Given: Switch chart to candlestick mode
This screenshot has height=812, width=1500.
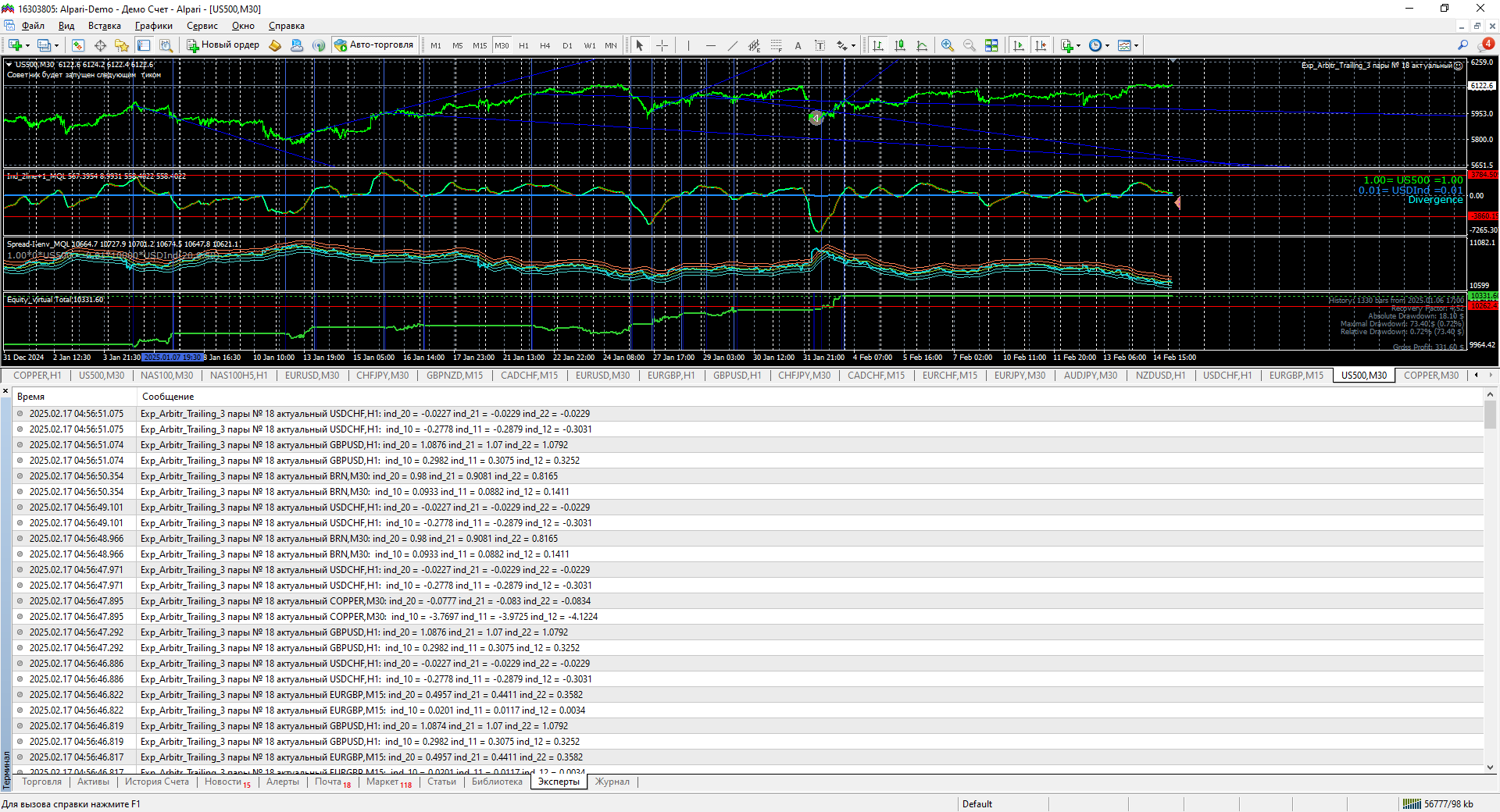Looking at the screenshot, I should point(900,45).
